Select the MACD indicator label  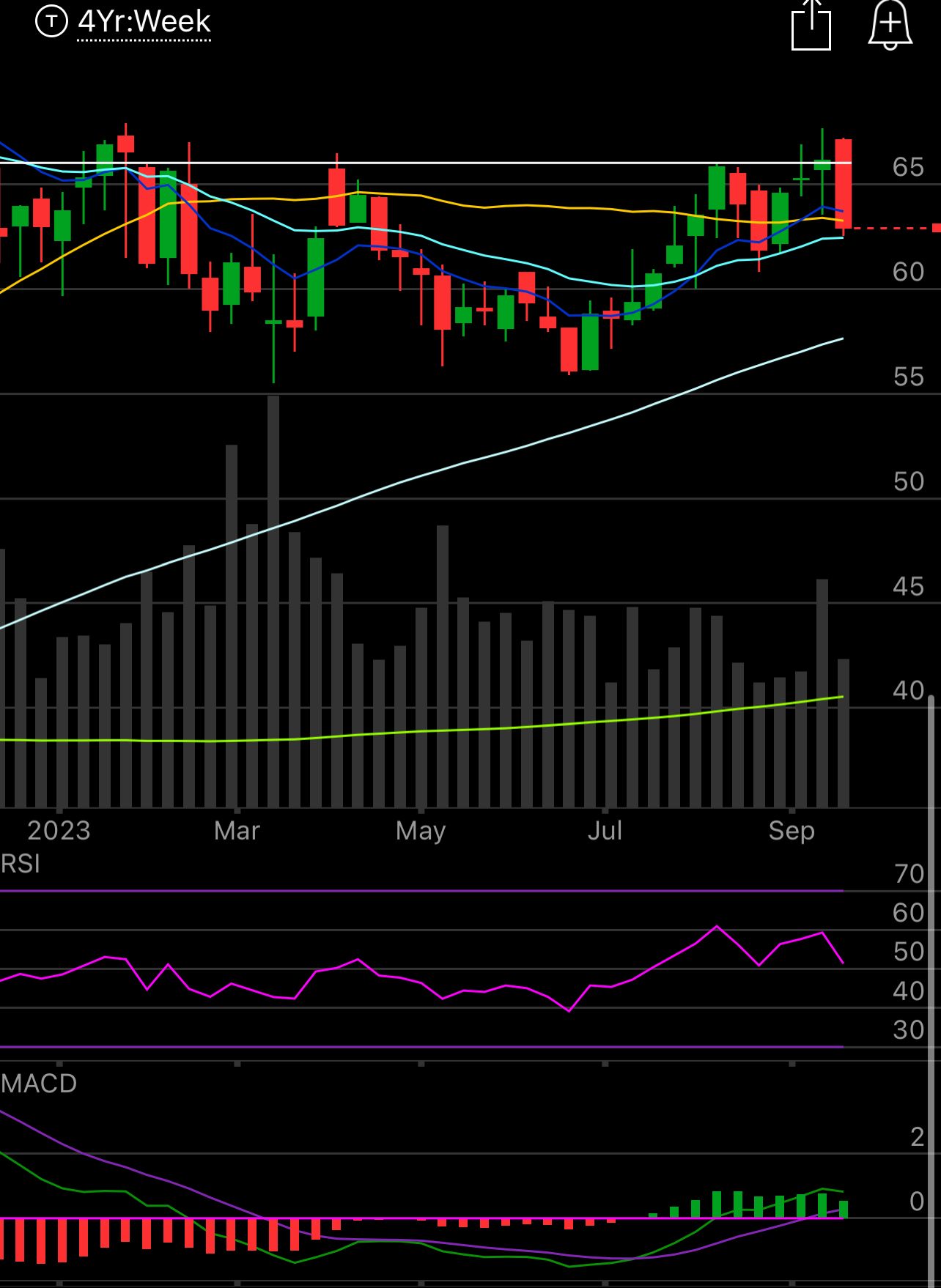[x=39, y=1084]
